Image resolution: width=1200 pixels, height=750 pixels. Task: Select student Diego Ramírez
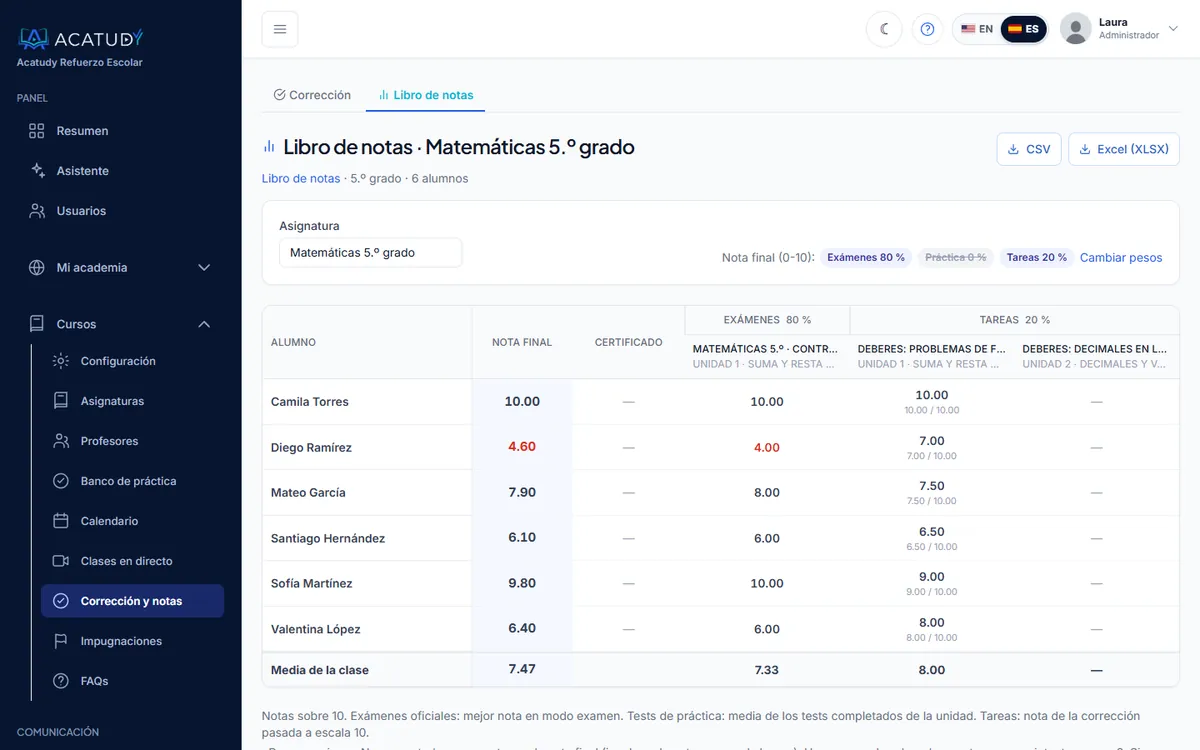click(x=311, y=448)
